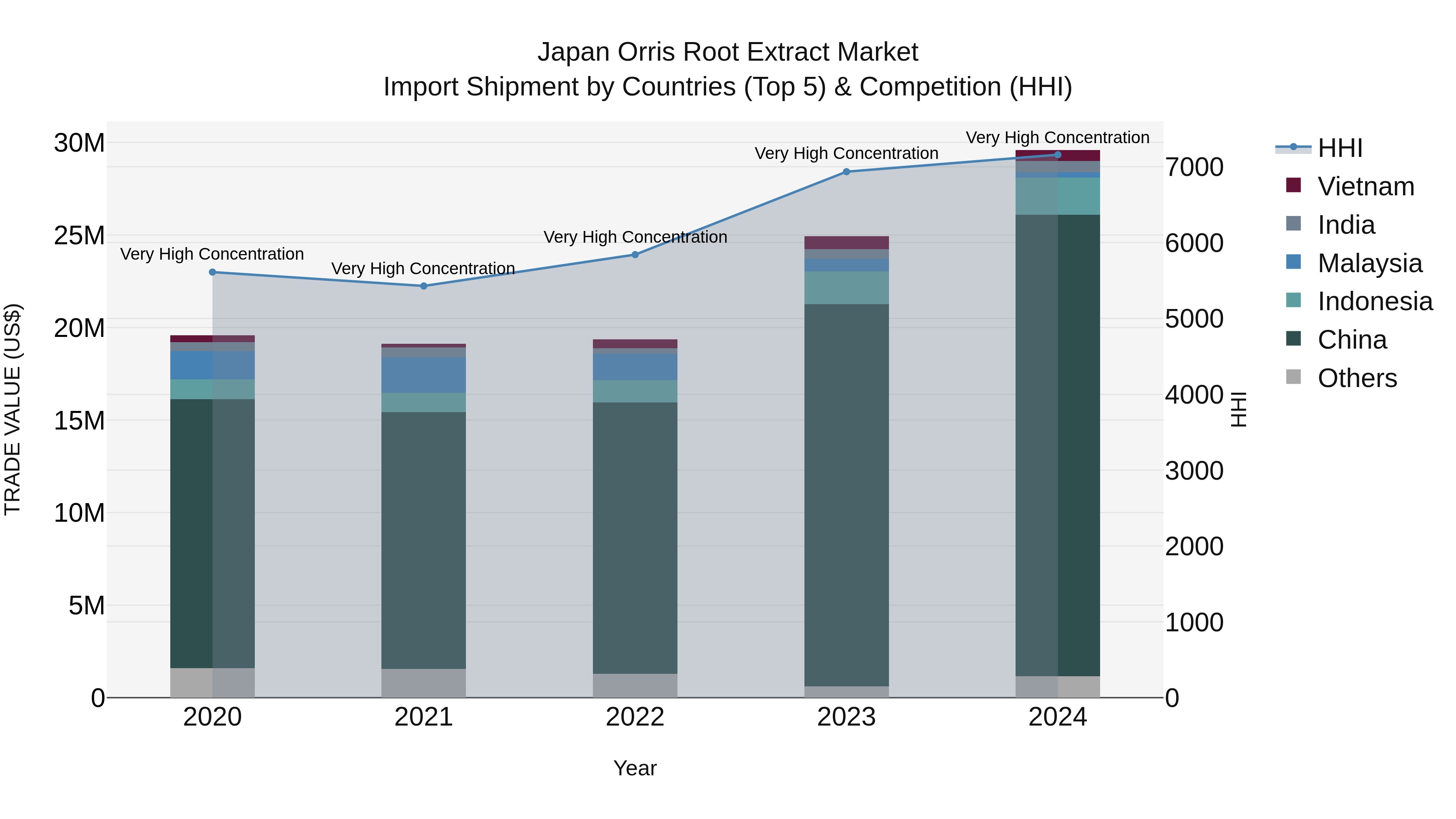Click the 1000 HHI axis tick label
This screenshot has width=1456, height=819.
1194,622
